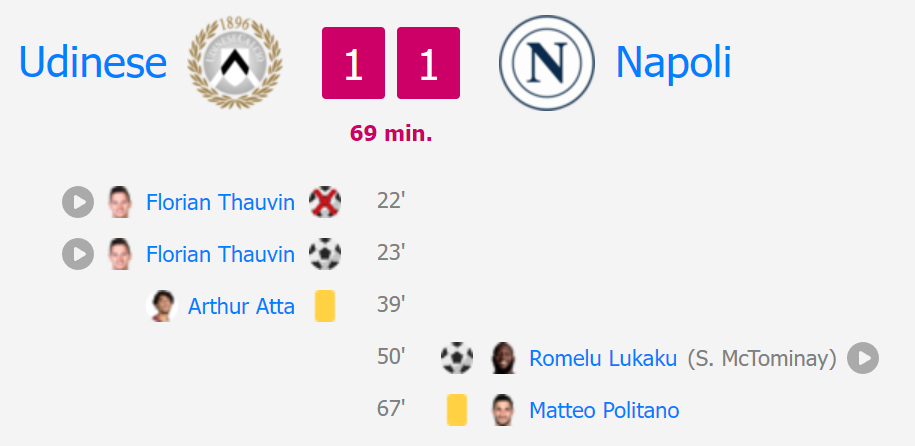Open the Udinese team link
915x446 pixels.
pyautogui.click(x=93, y=62)
